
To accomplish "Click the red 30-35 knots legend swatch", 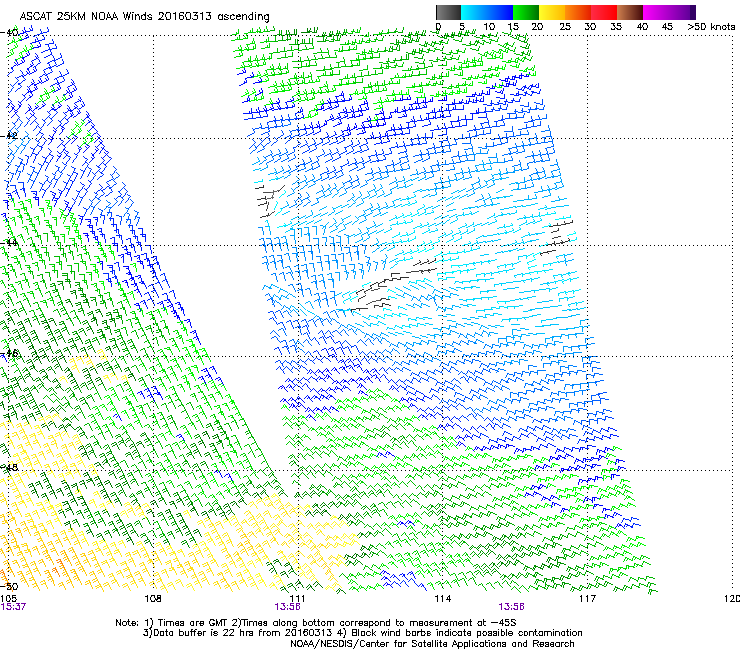I will (604, 12).
